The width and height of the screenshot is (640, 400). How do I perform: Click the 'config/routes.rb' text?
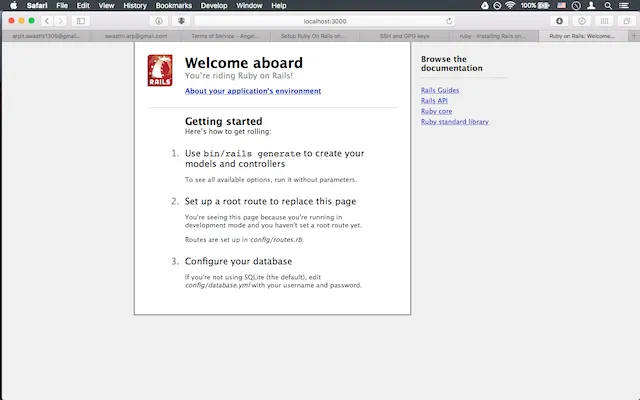point(277,240)
